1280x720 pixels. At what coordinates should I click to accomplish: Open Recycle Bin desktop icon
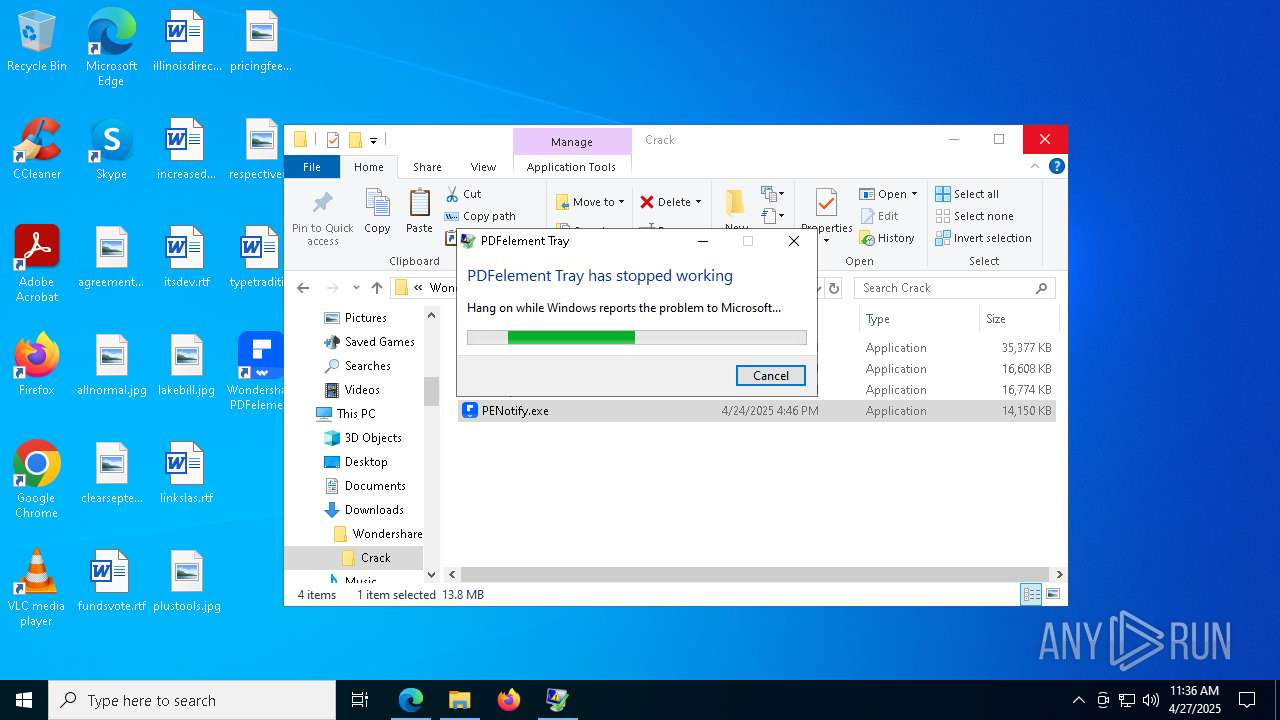click(x=37, y=43)
